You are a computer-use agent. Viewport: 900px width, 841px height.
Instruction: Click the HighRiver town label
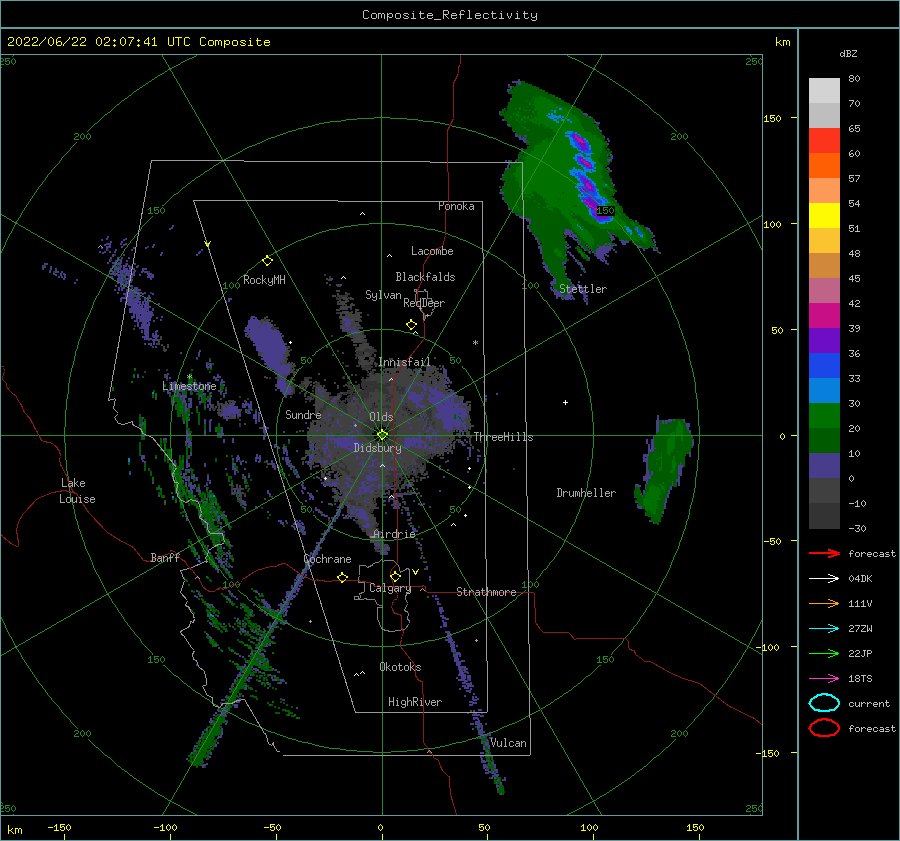click(415, 702)
